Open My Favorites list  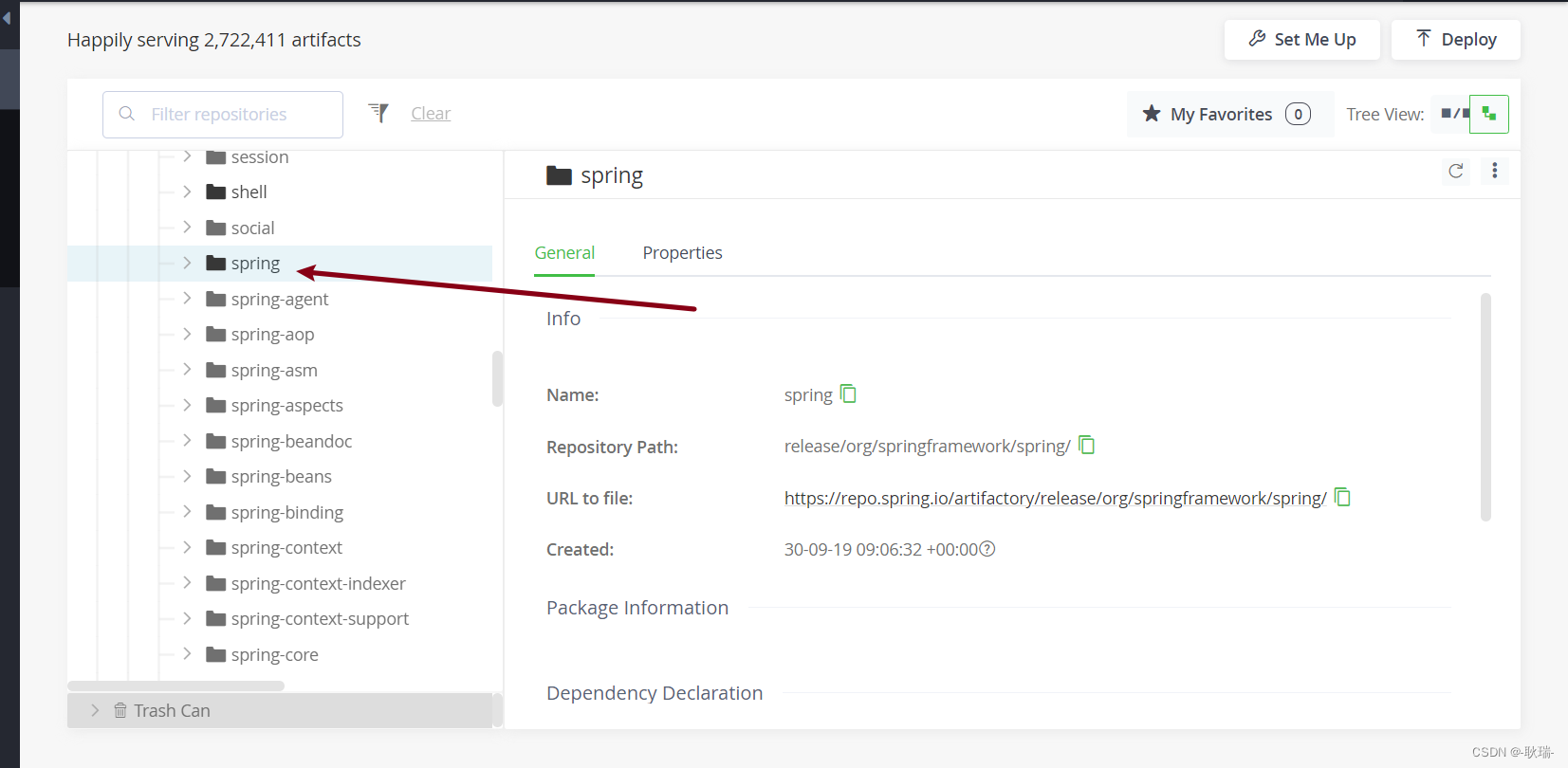click(x=1230, y=114)
